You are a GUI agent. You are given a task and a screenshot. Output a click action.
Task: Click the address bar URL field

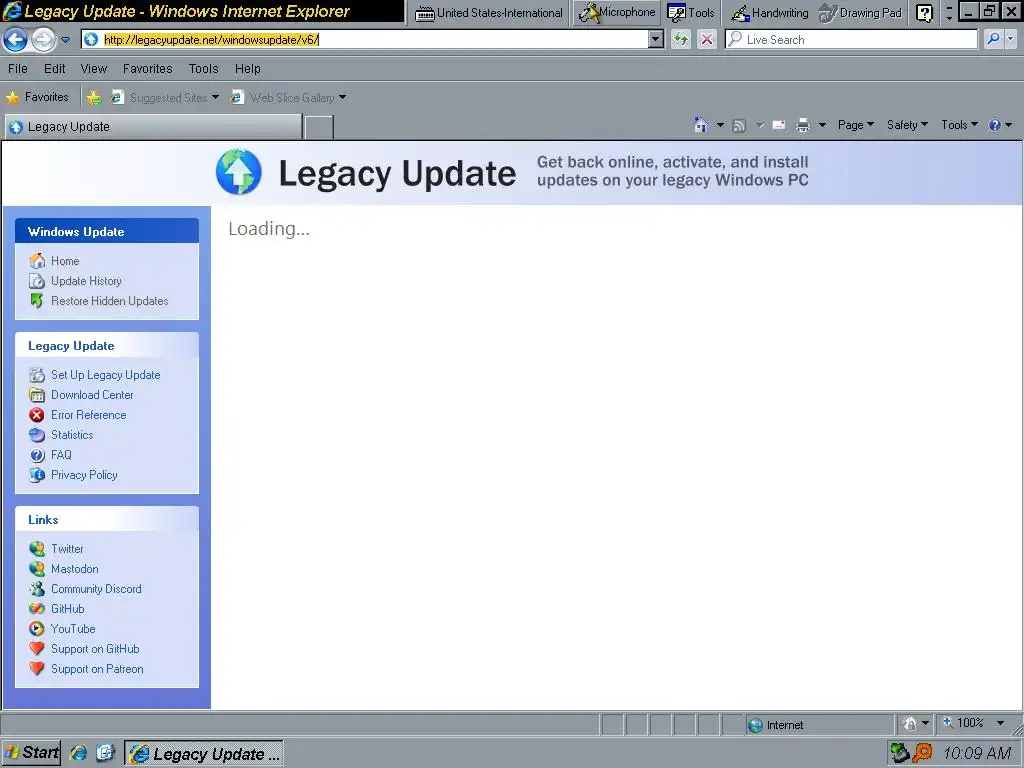click(366, 40)
